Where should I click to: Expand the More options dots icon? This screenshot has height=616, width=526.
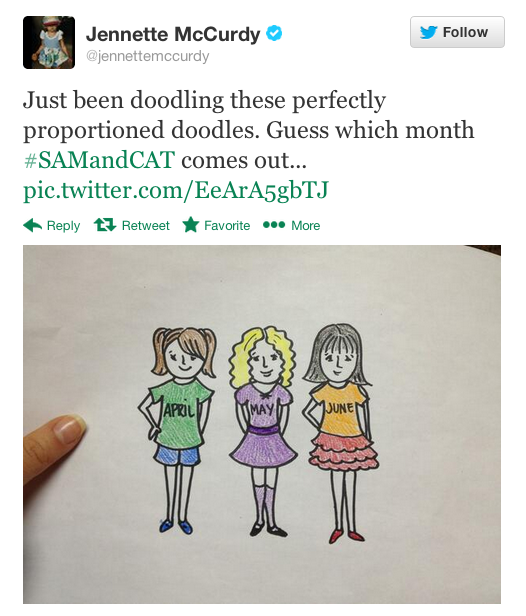click(274, 225)
